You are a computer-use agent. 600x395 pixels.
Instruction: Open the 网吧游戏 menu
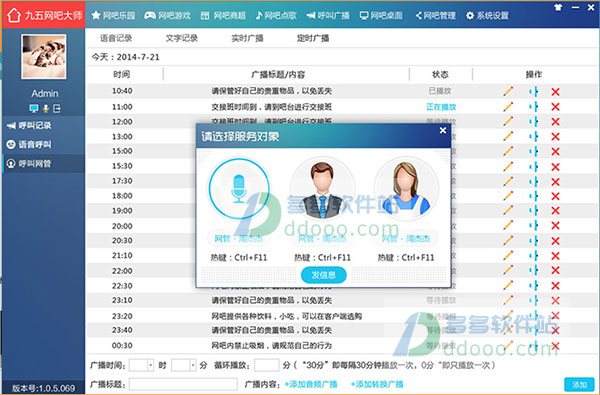click(x=167, y=15)
